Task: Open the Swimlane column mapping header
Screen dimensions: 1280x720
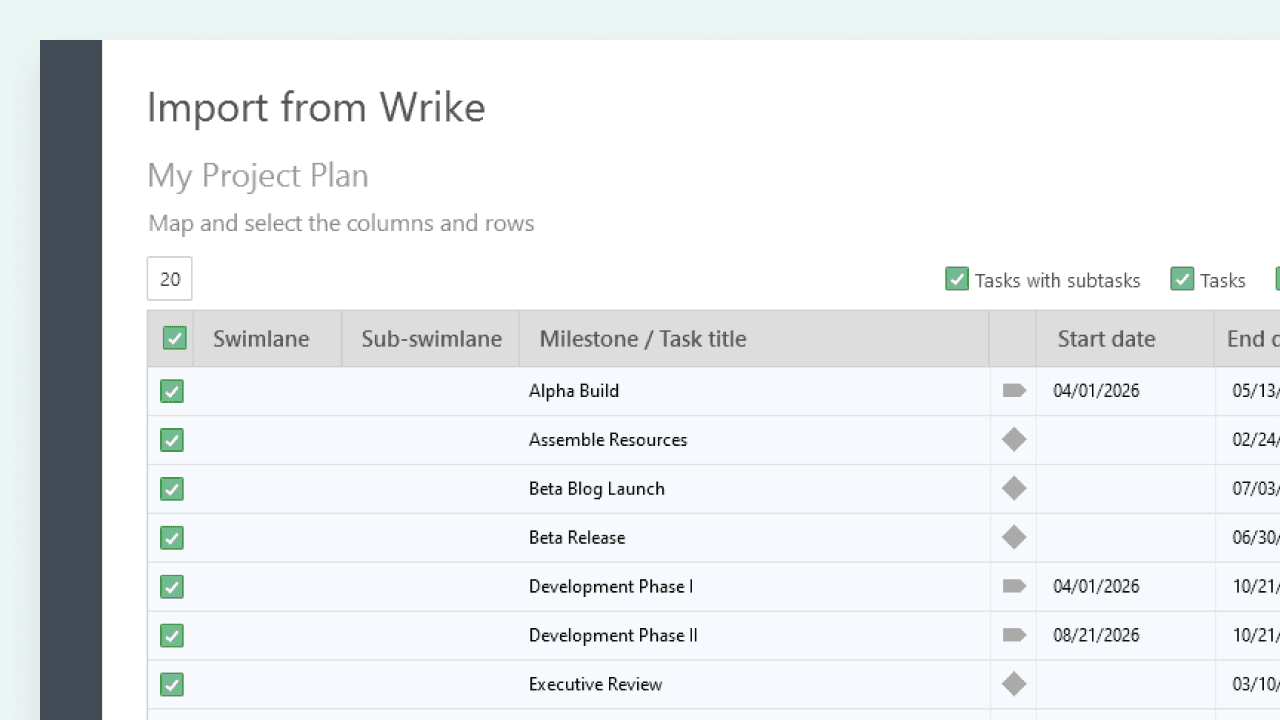Action: coord(267,339)
